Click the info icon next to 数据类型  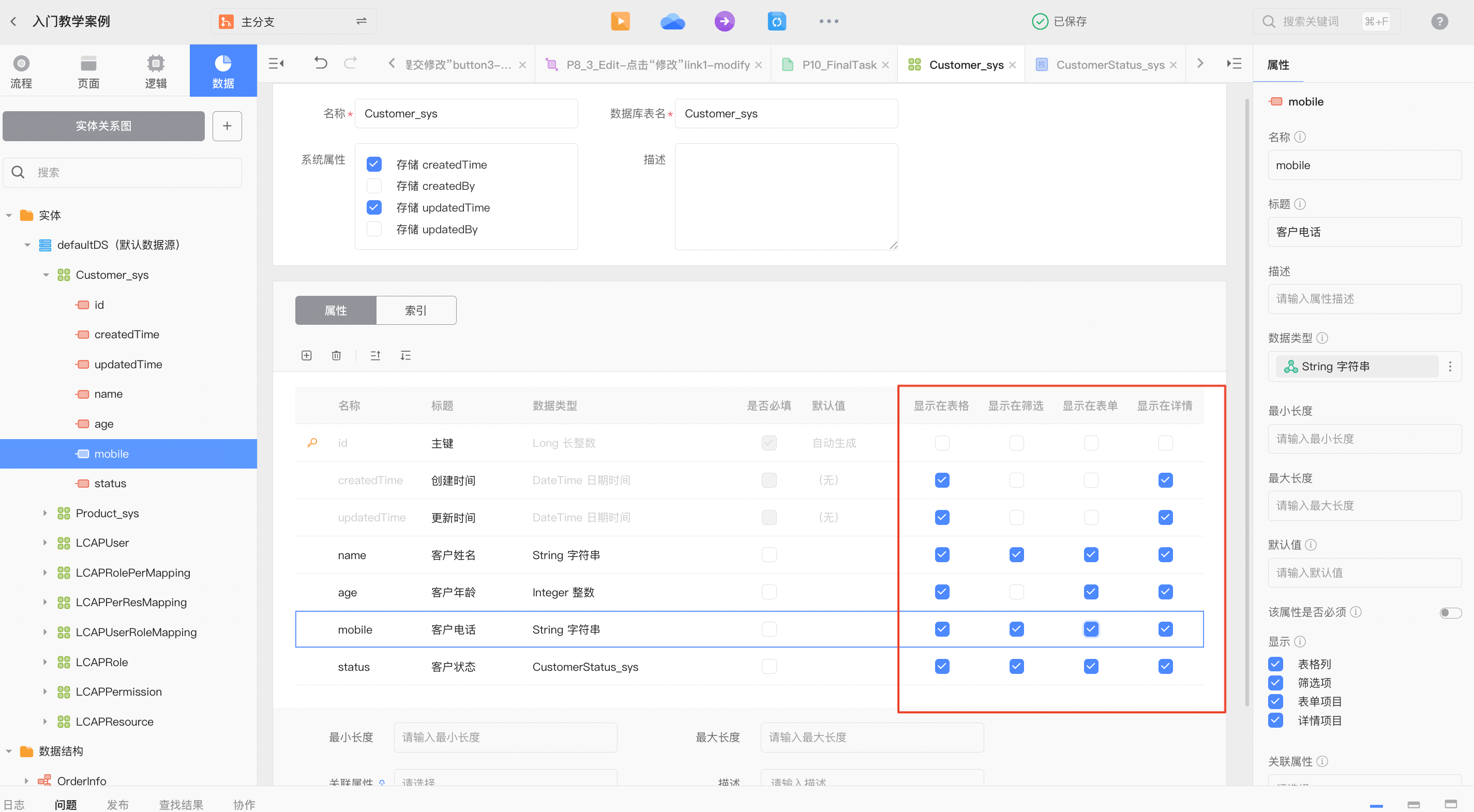pos(1322,338)
